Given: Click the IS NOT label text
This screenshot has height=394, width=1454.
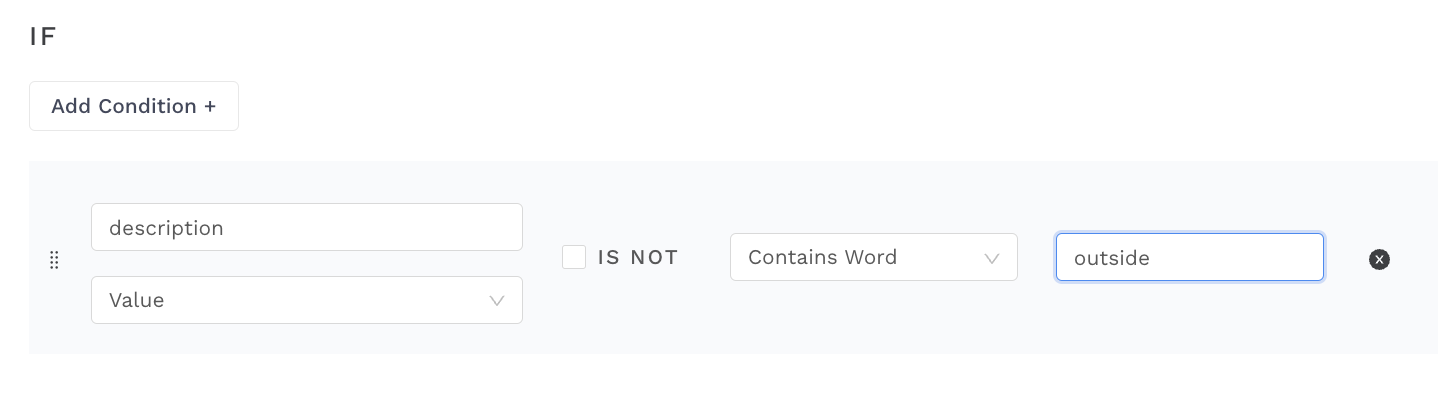Looking at the screenshot, I should [x=638, y=257].
